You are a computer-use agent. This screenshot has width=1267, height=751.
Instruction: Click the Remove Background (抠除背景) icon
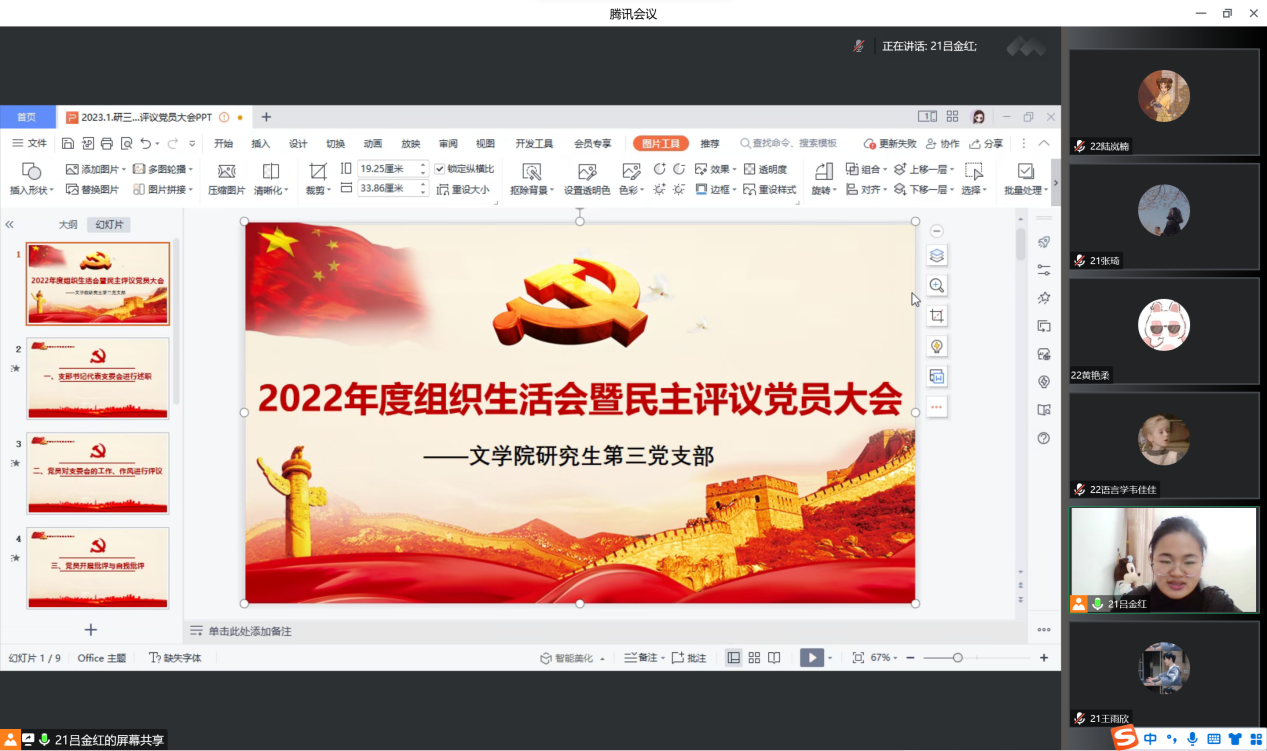(532, 171)
